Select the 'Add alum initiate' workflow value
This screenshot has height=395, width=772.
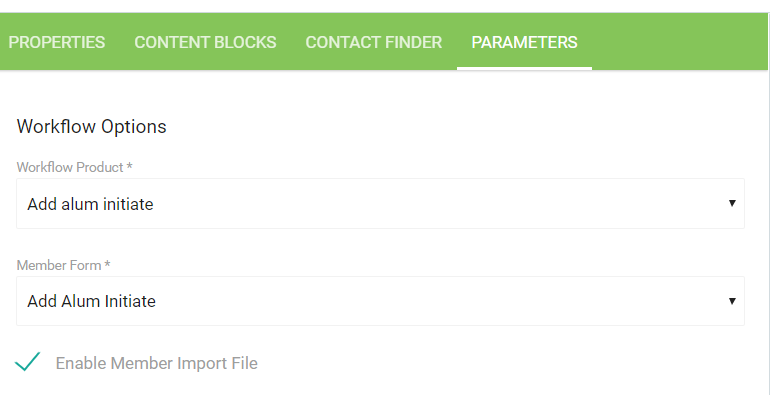[x=90, y=204]
